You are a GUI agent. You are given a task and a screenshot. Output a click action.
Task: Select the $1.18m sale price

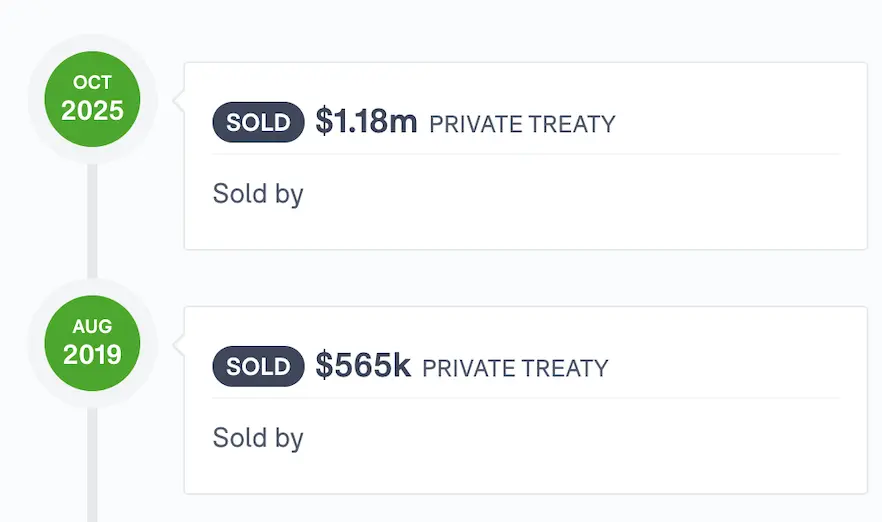click(x=366, y=122)
